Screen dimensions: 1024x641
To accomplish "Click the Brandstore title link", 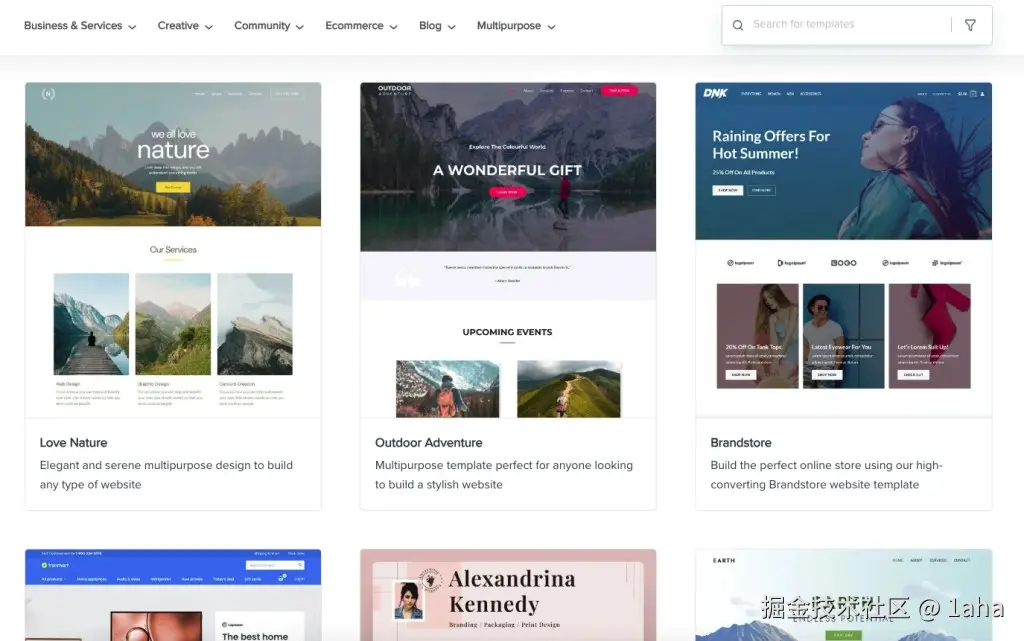I will tap(741, 443).
